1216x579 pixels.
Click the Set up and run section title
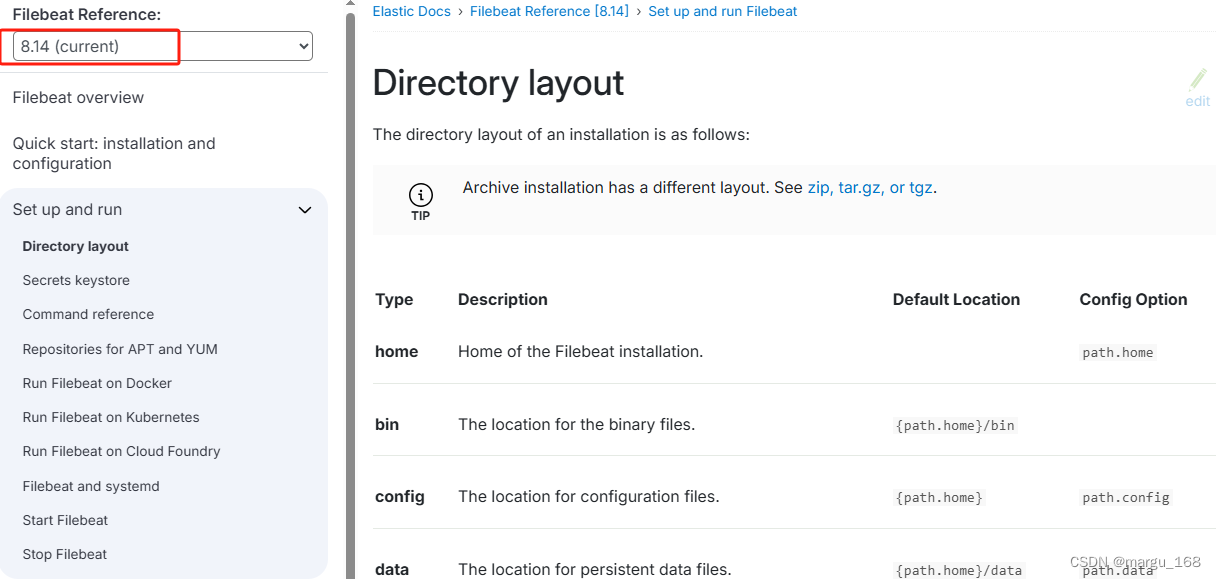pyautogui.click(x=67, y=209)
